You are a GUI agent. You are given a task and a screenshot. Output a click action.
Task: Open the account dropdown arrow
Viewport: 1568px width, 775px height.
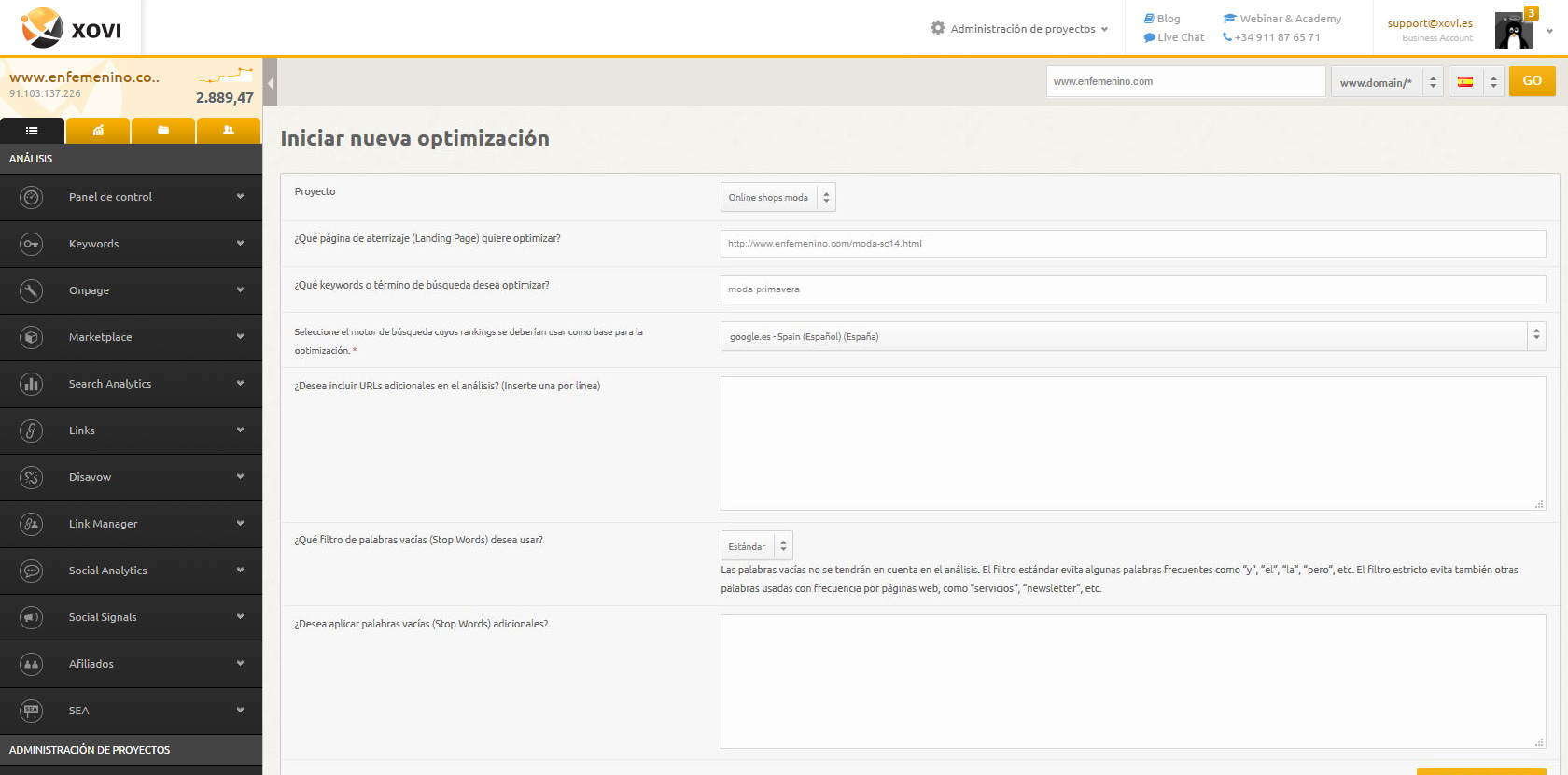click(x=1549, y=31)
